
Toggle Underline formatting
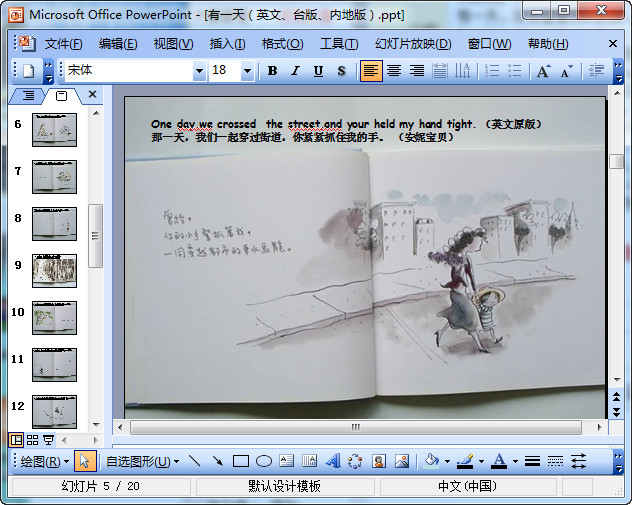coord(318,71)
